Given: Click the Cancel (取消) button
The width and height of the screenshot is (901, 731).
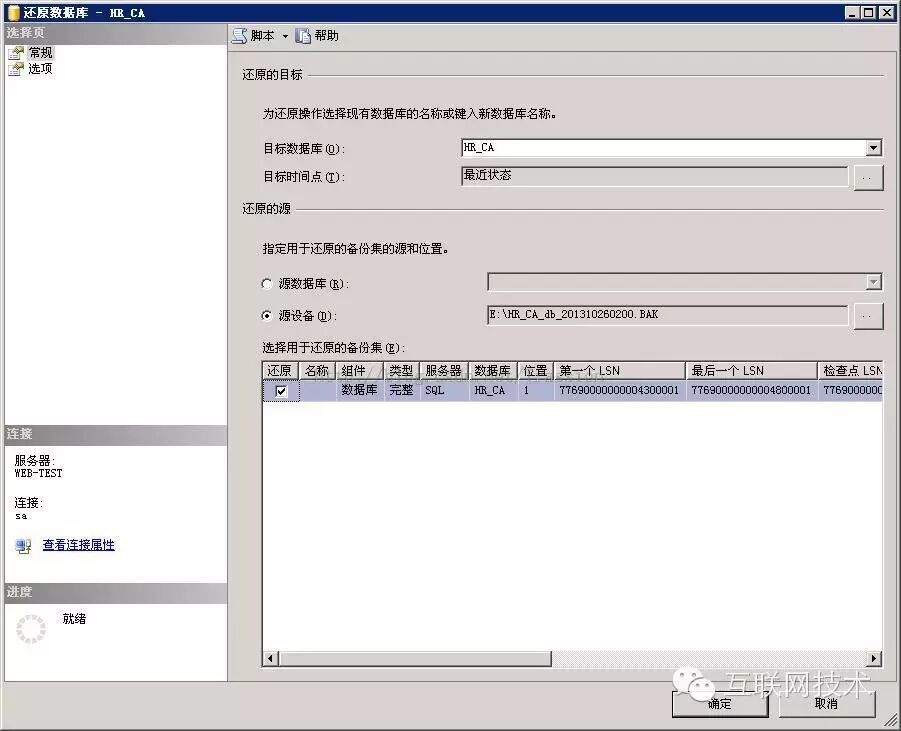Looking at the screenshot, I should (826, 704).
